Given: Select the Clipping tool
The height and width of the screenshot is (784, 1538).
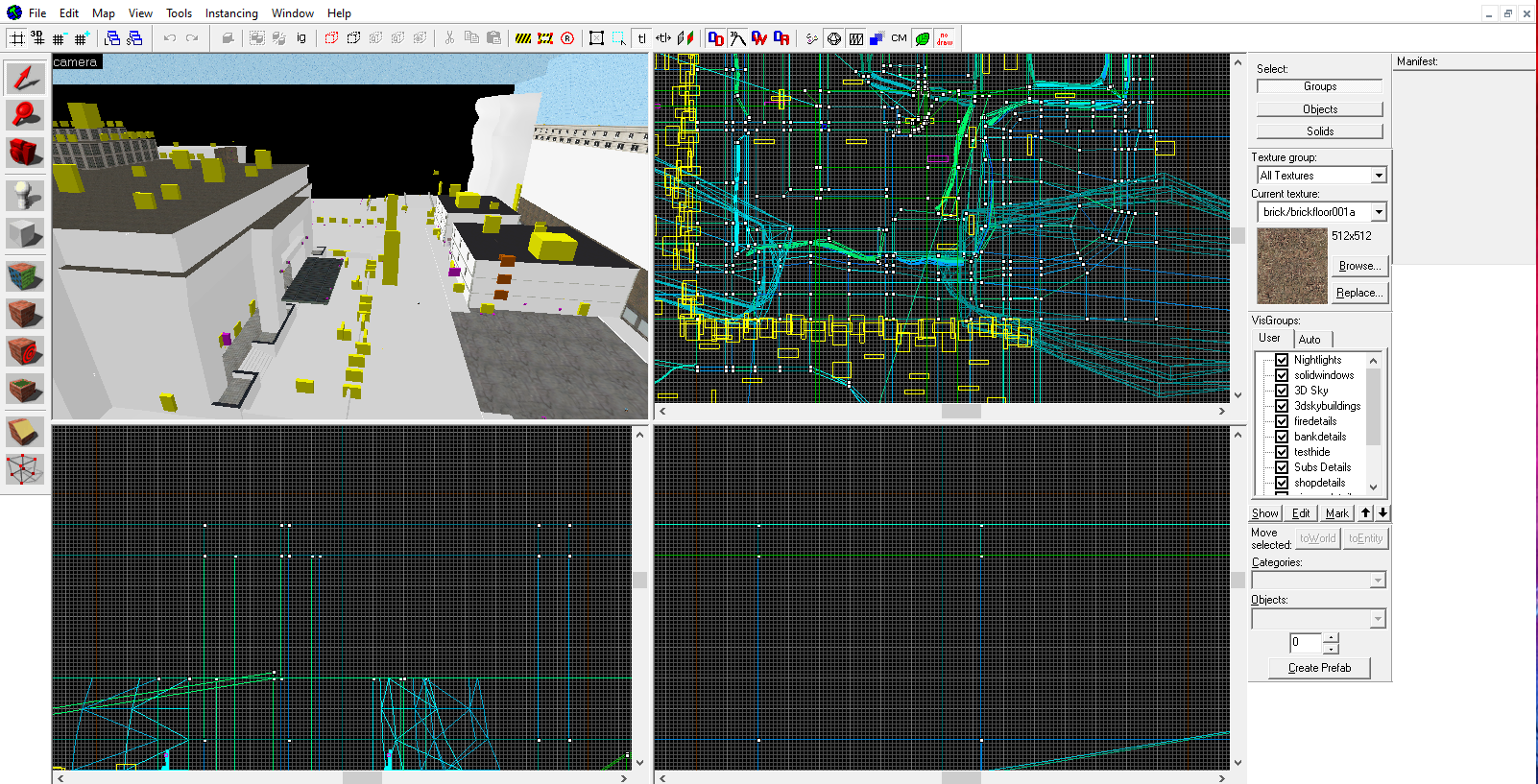Looking at the screenshot, I should click(x=25, y=432).
